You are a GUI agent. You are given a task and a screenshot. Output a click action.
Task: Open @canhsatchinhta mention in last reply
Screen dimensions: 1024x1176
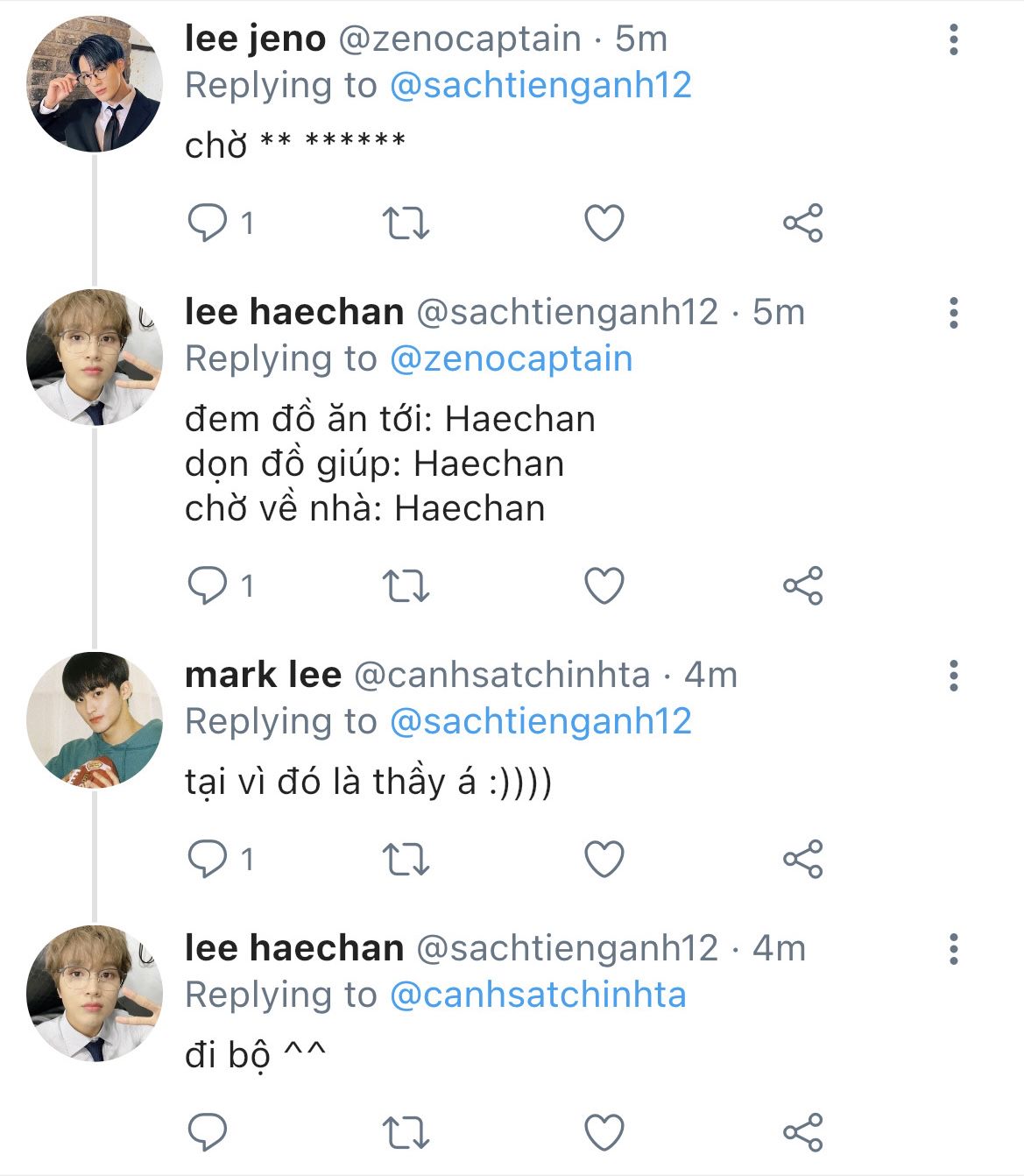(537, 995)
